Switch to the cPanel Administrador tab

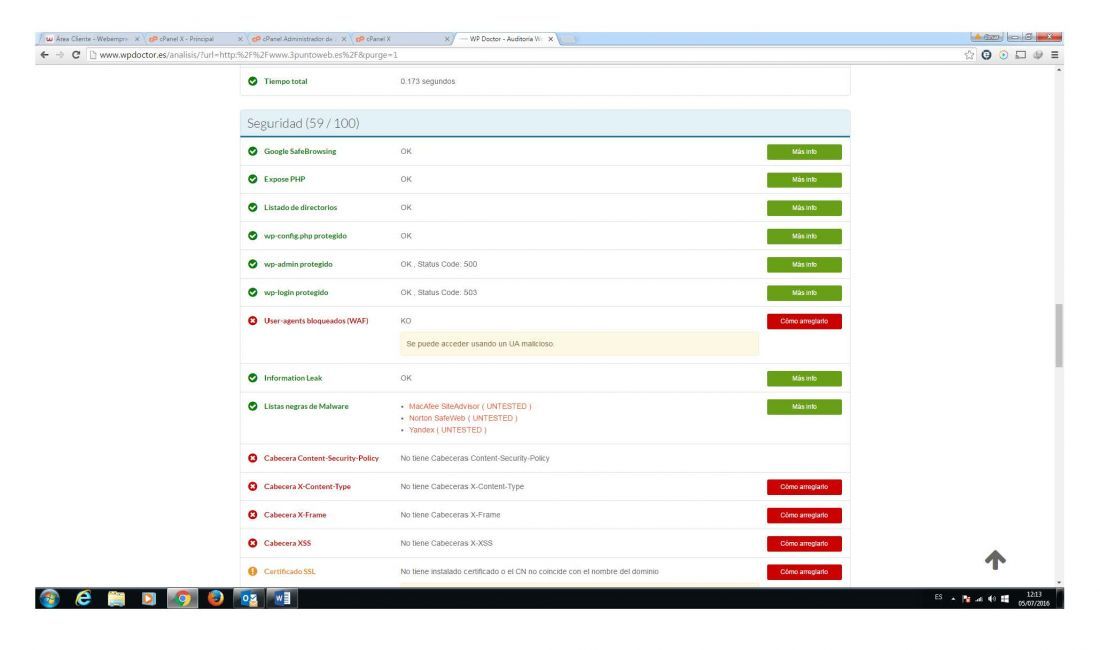[x=298, y=39]
